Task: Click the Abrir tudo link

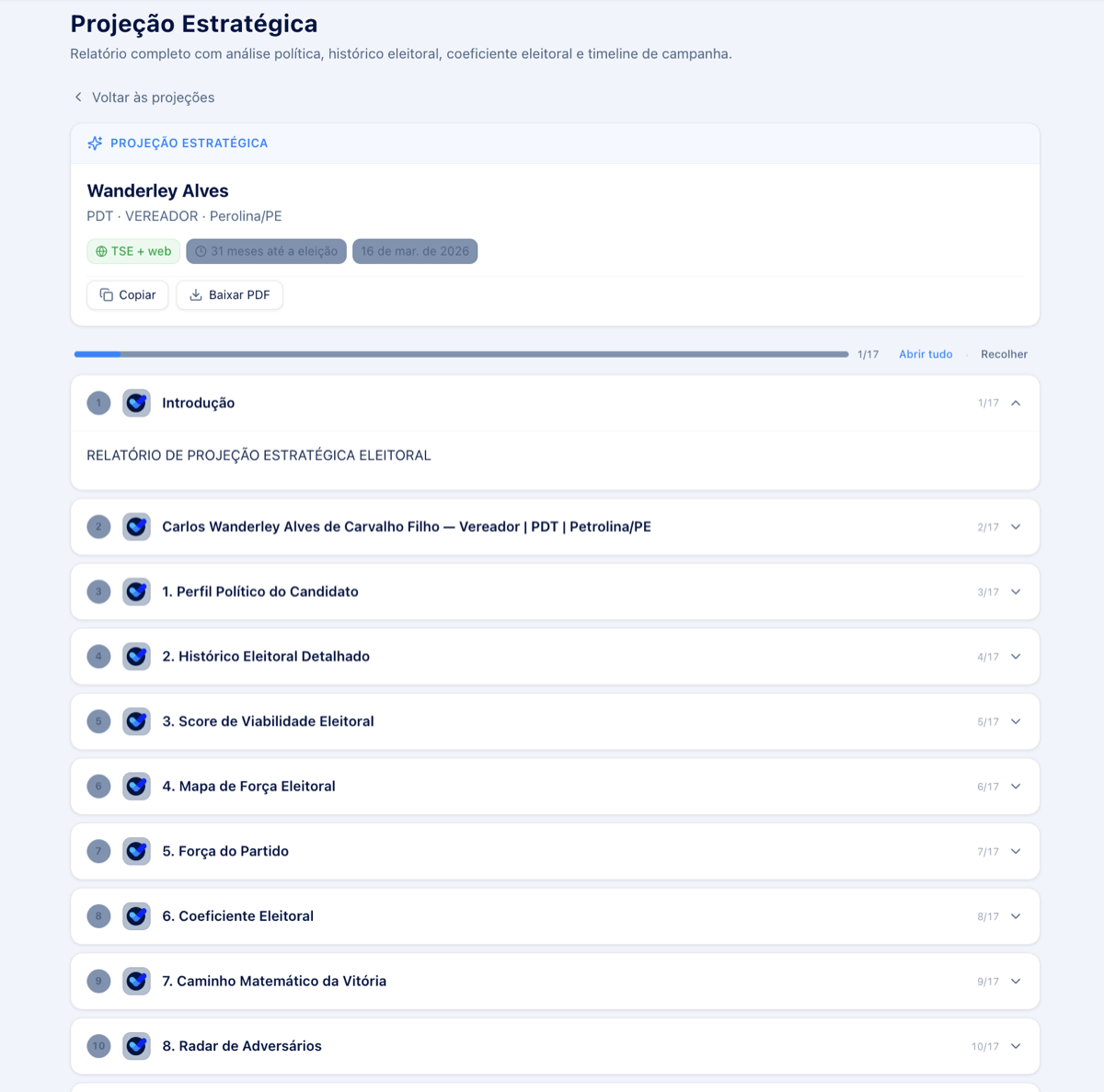Action: point(926,353)
